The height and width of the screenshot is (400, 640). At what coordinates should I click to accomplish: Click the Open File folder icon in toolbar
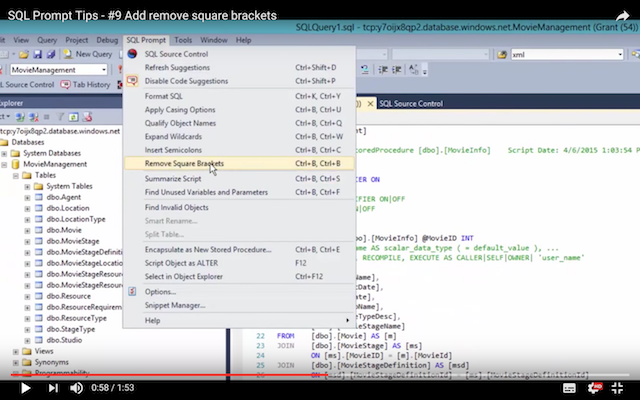[24, 54]
